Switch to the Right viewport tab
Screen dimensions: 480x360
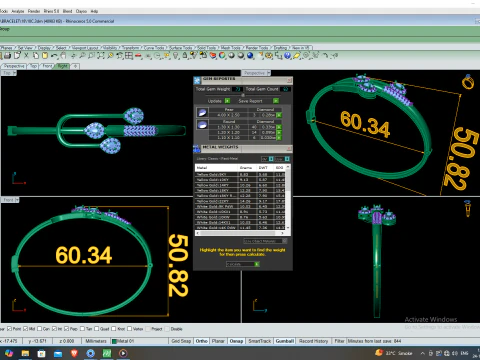pyautogui.click(x=63, y=66)
